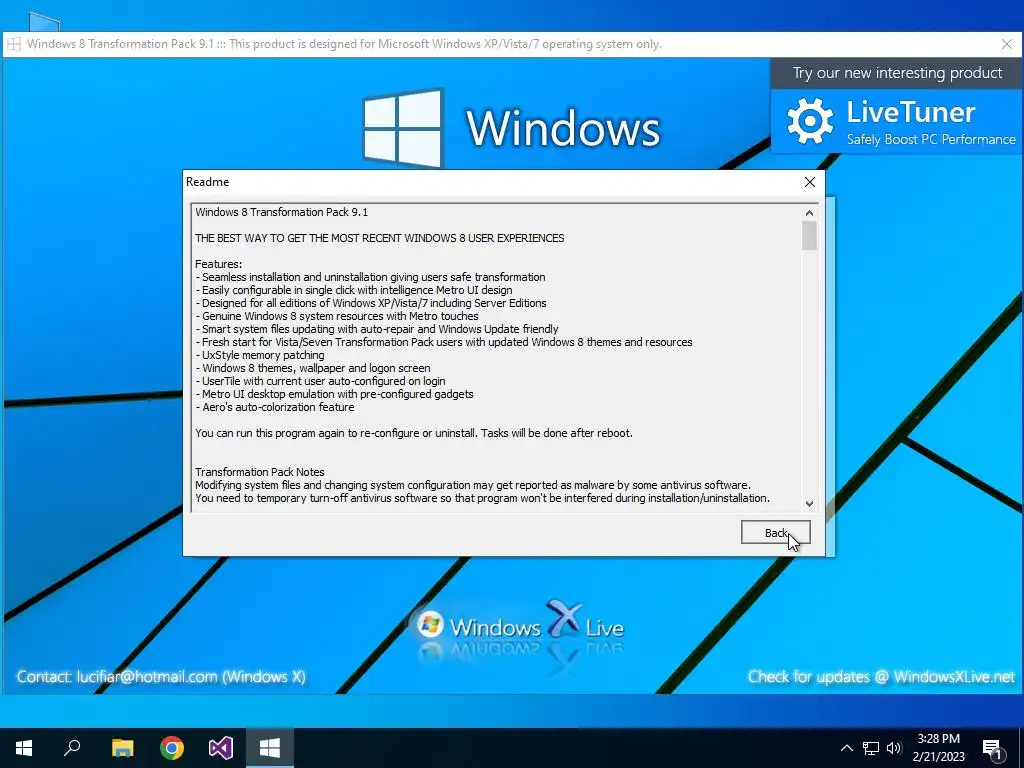Click 'Check for updates @ WindowsXLive.net'
This screenshot has height=768, width=1024.
click(x=882, y=677)
